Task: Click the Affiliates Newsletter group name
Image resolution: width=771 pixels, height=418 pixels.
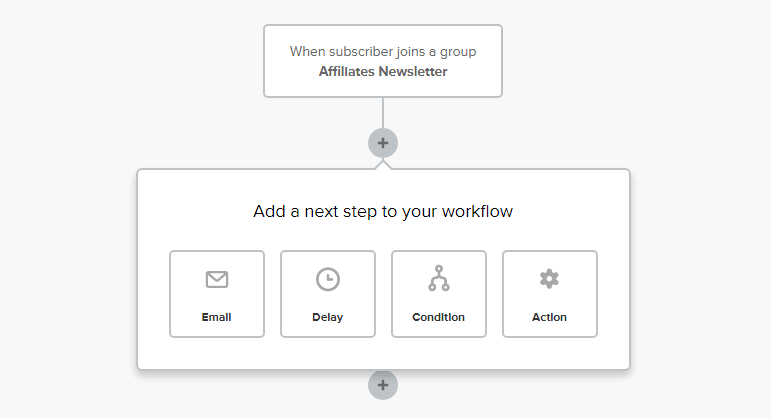Action: click(383, 72)
